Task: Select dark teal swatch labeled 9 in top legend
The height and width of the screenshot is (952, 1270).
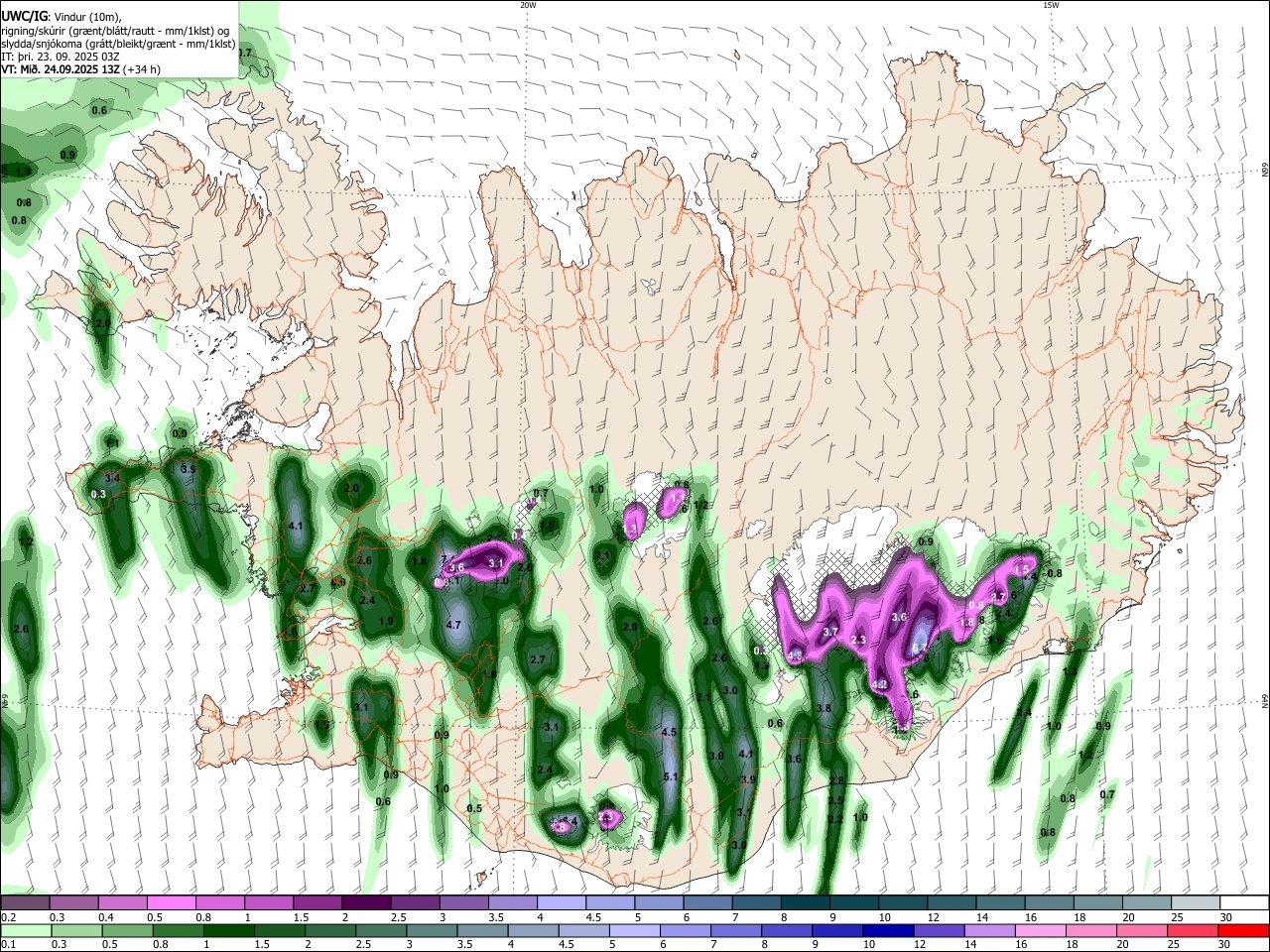Action: [x=855, y=902]
